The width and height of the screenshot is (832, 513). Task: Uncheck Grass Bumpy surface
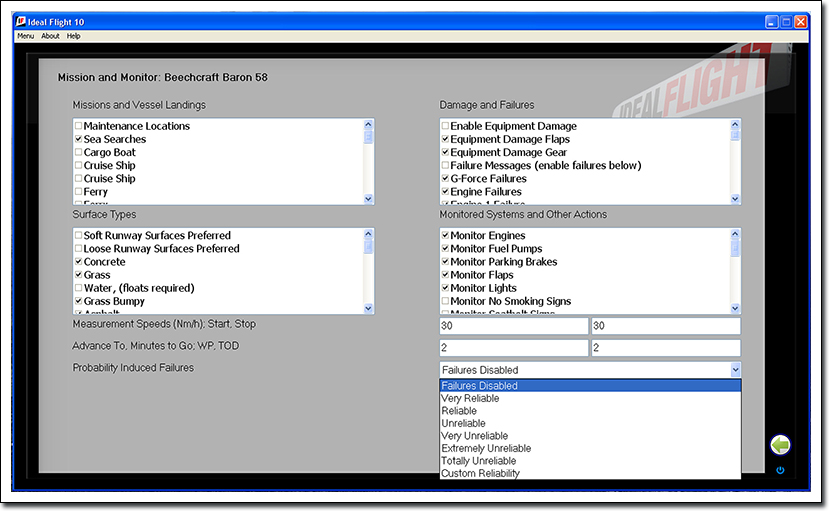tap(79, 301)
